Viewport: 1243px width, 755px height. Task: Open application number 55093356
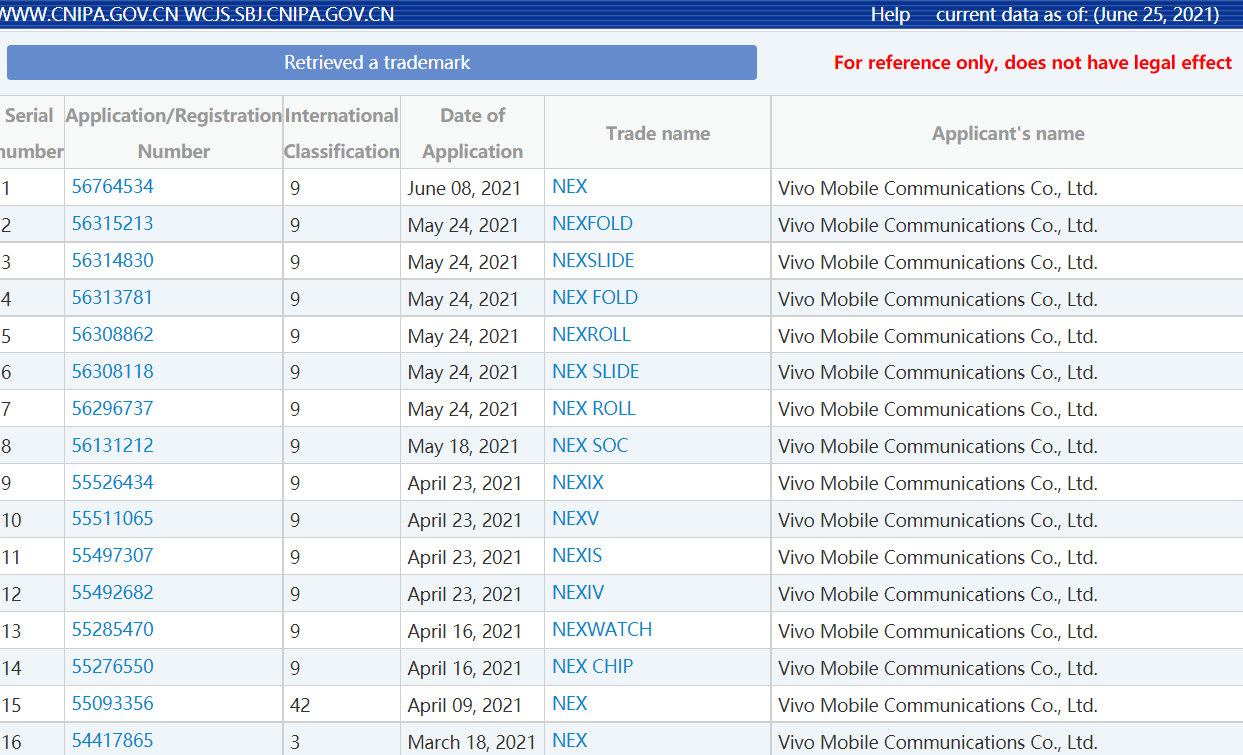[x=113, y=704]
